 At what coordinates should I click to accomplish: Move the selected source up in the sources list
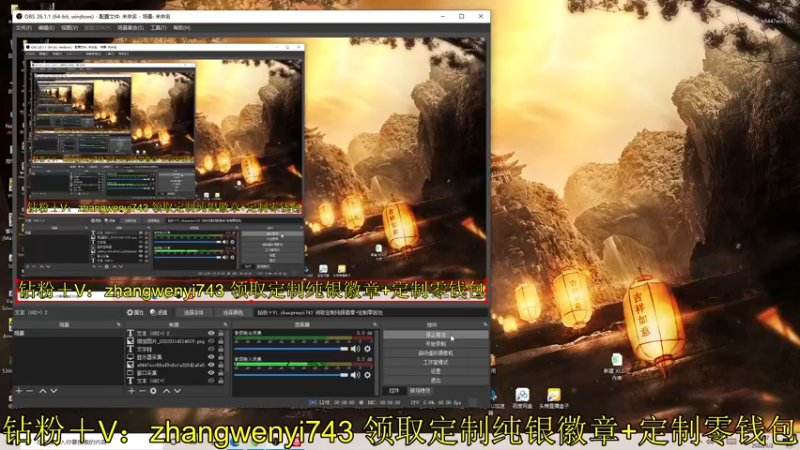point(166,391)
